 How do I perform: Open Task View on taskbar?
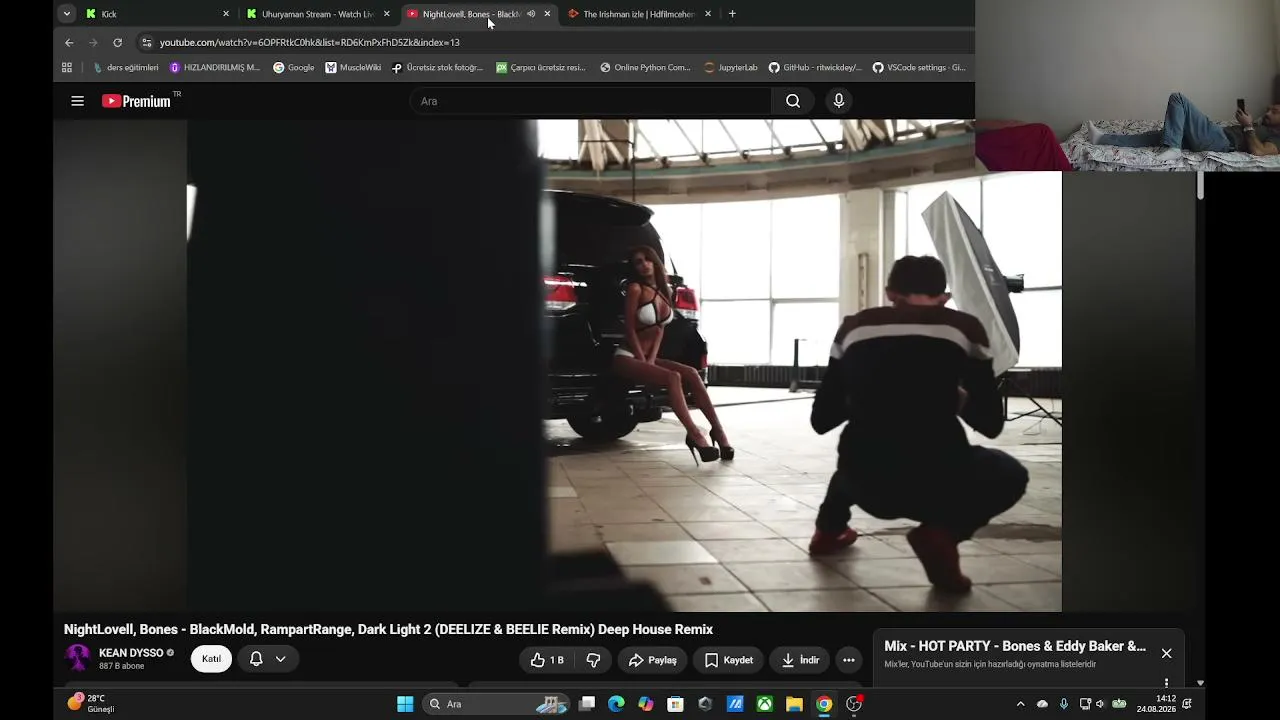(x=587, y=704)
